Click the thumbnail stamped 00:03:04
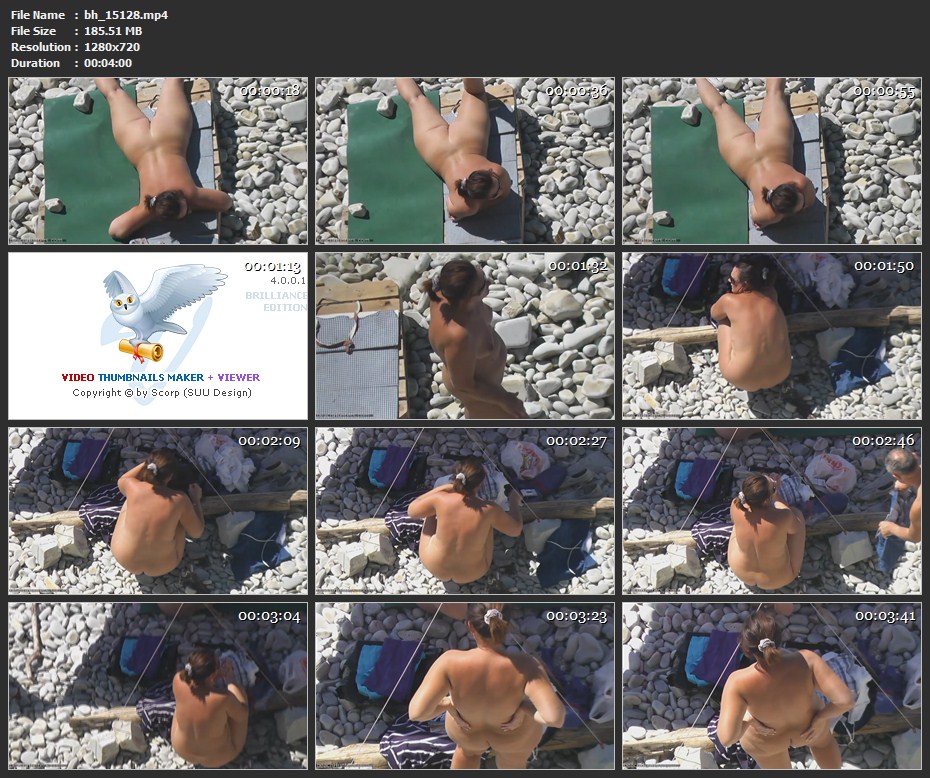The image size is (930, 778). [x=158, y=685]
